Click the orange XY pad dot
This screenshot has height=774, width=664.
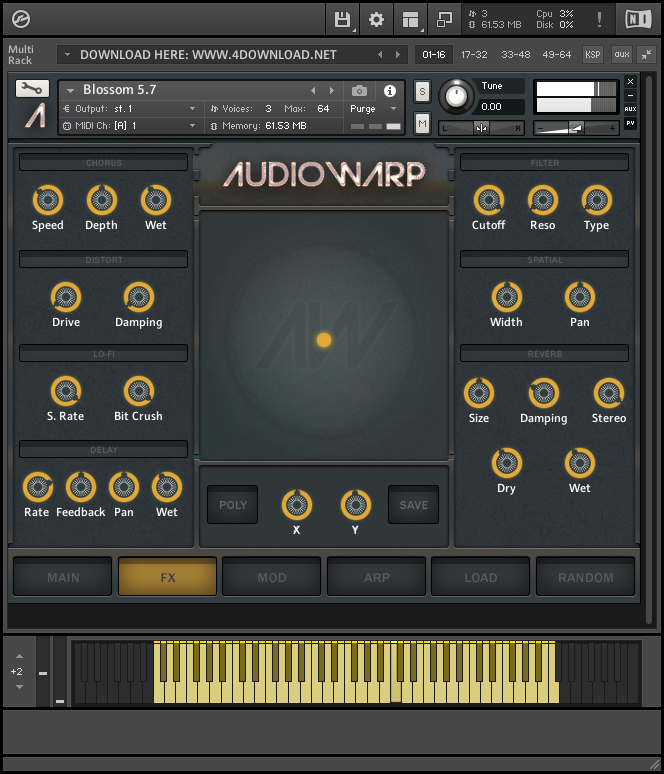[x=324, y=340]
